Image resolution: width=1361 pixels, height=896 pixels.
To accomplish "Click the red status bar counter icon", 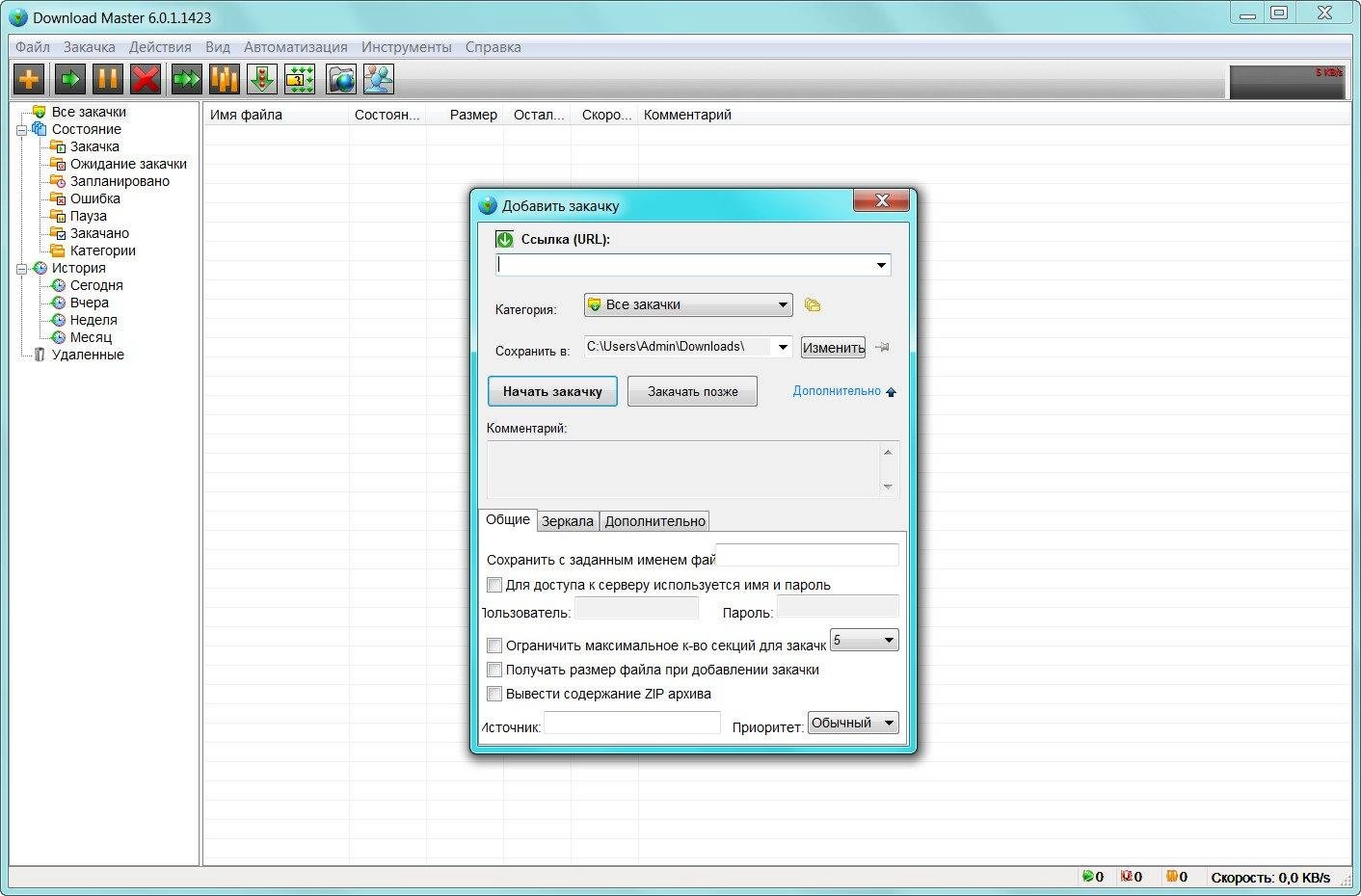I will click(1126, 877).
